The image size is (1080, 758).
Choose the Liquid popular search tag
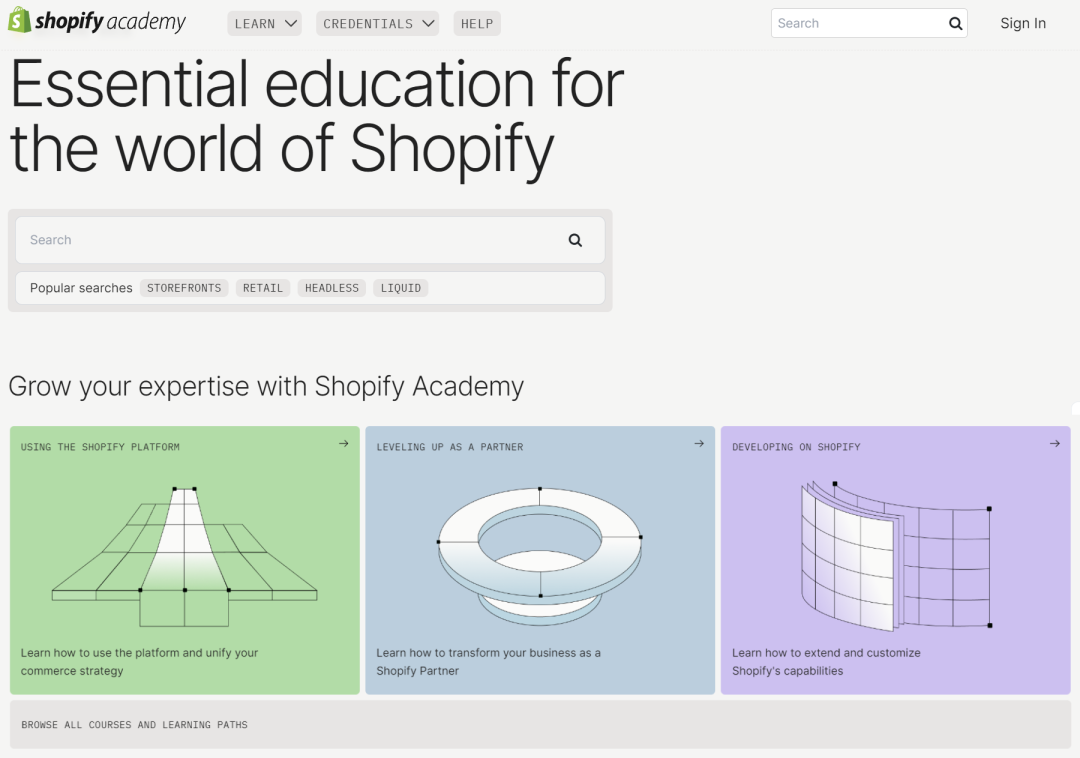pos(401,288)
